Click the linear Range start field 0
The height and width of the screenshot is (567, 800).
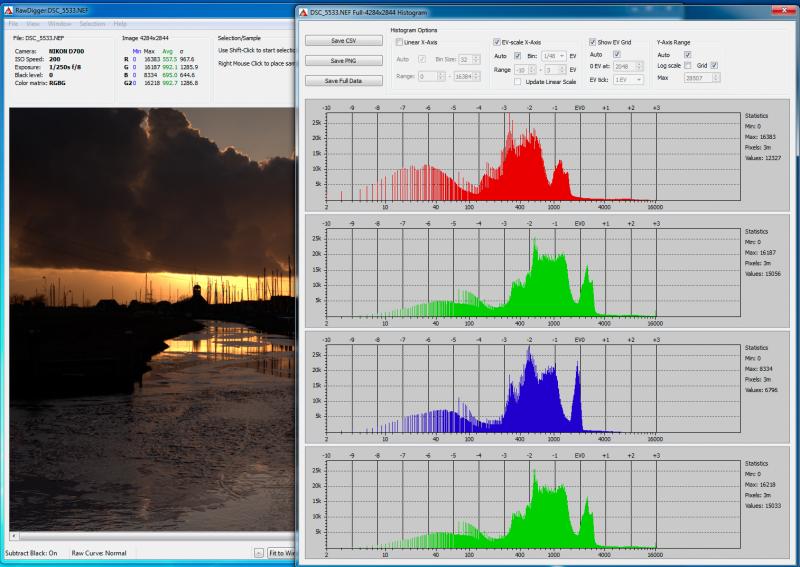tap(432, 77)
